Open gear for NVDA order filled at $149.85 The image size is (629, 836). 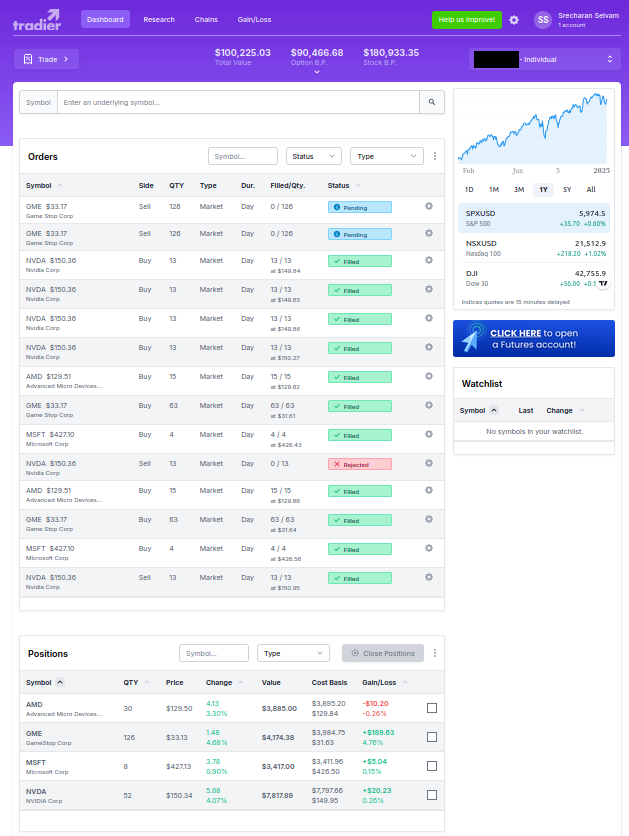(x=429, y=290)
